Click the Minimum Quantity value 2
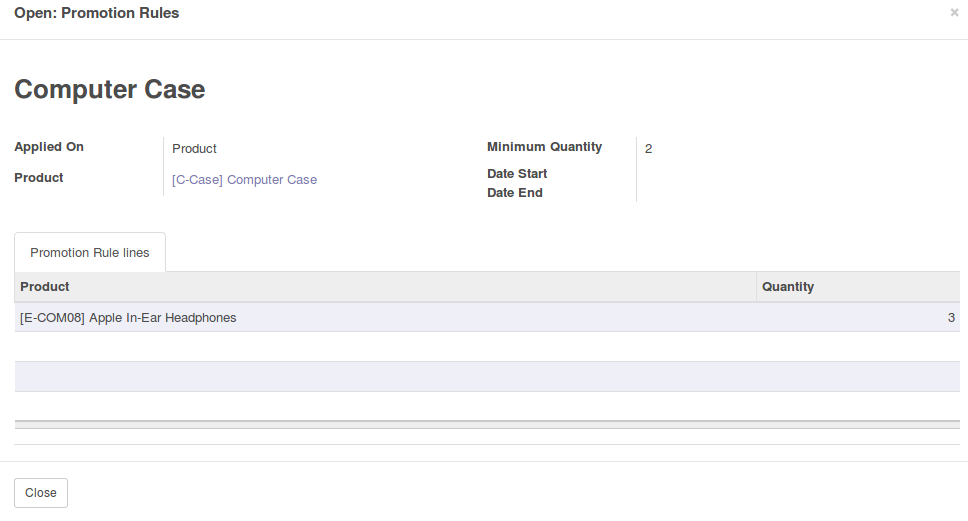 pyautogui.click(x=648, y=149)
